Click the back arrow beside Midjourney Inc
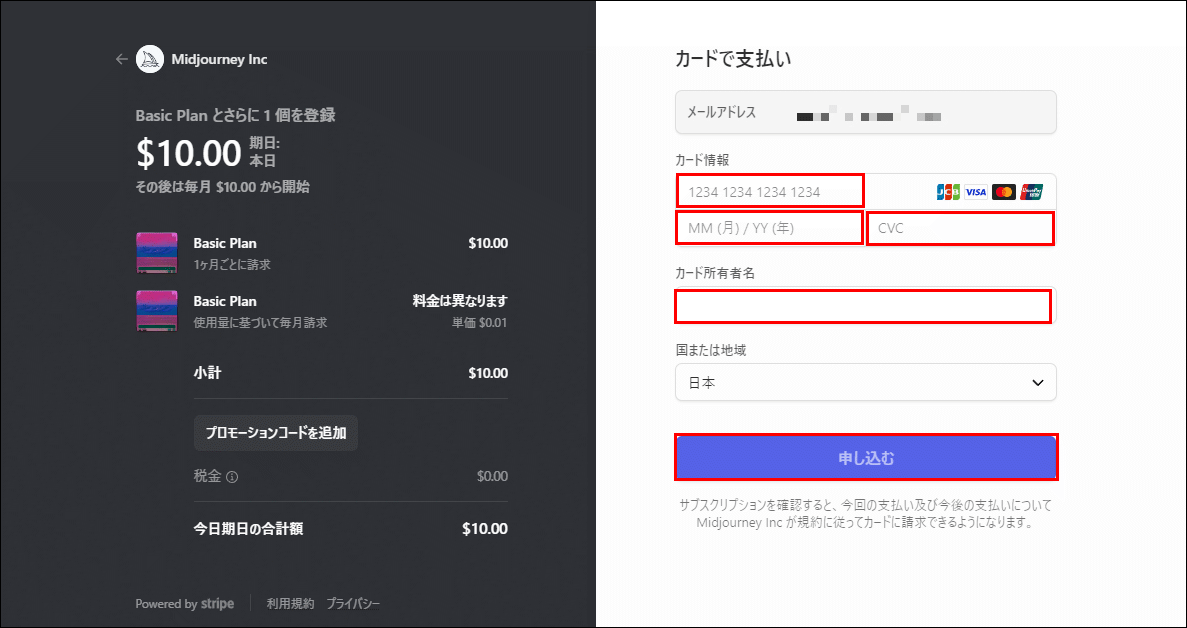1187x628 pixels. tap(121, 59)
